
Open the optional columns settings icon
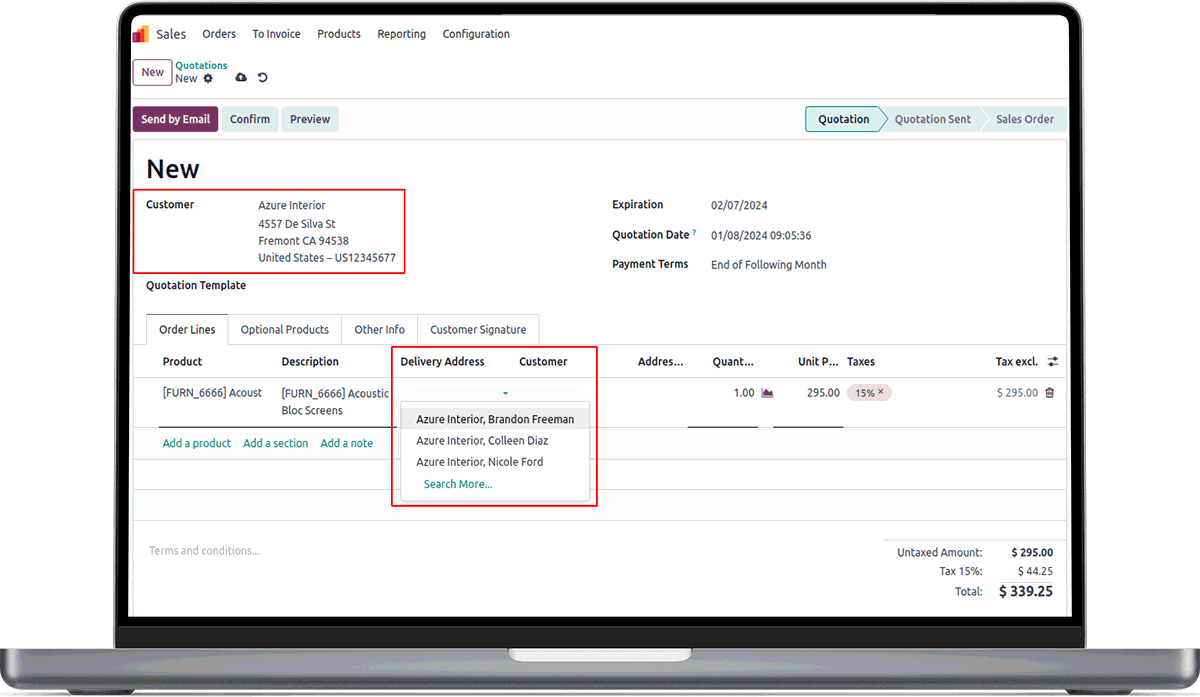click(x=1053, y=362)
